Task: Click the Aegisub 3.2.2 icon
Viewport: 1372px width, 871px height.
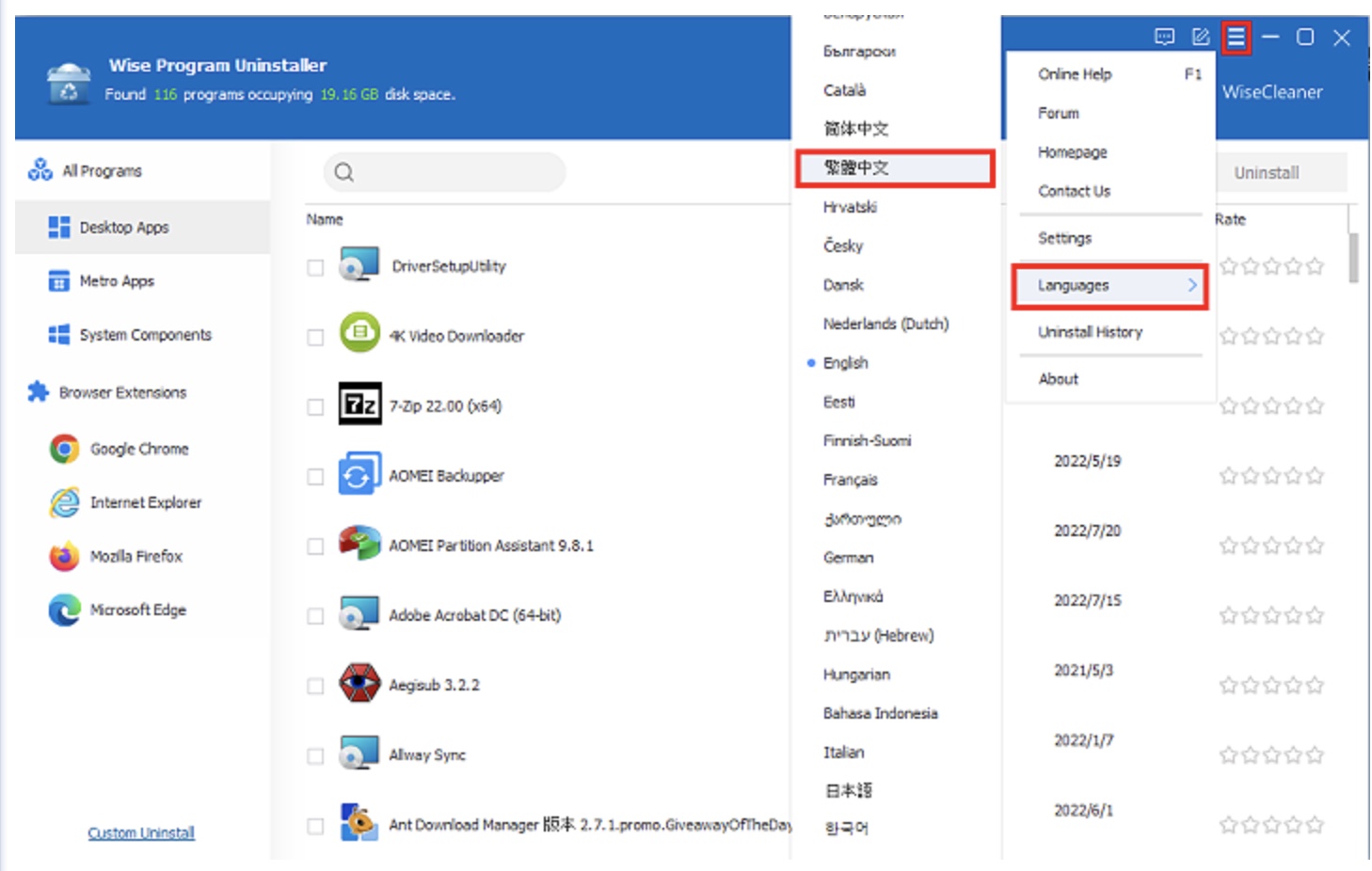Action: pyautogui.click(x=359, y=683)
